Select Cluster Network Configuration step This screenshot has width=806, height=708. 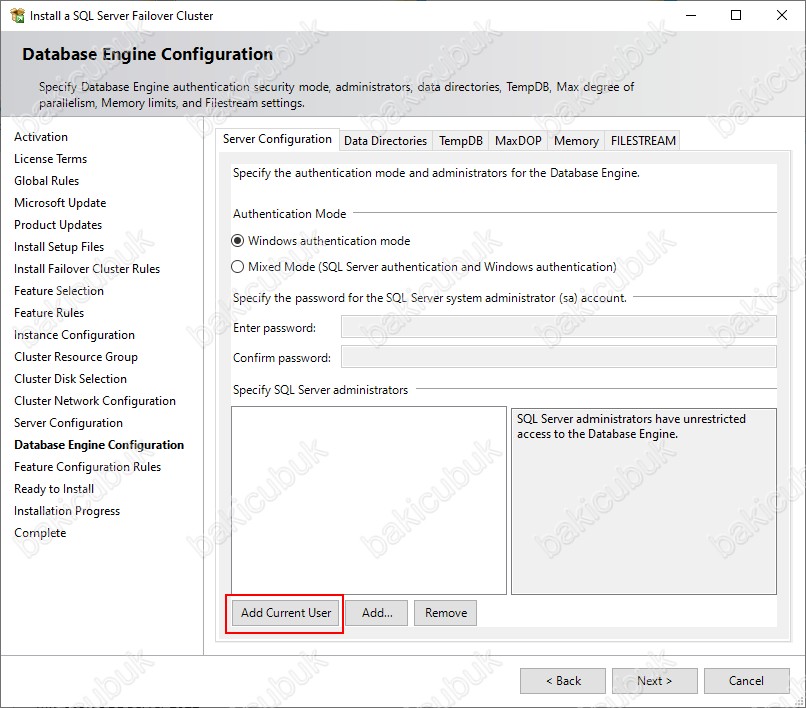tap(95, 401)
